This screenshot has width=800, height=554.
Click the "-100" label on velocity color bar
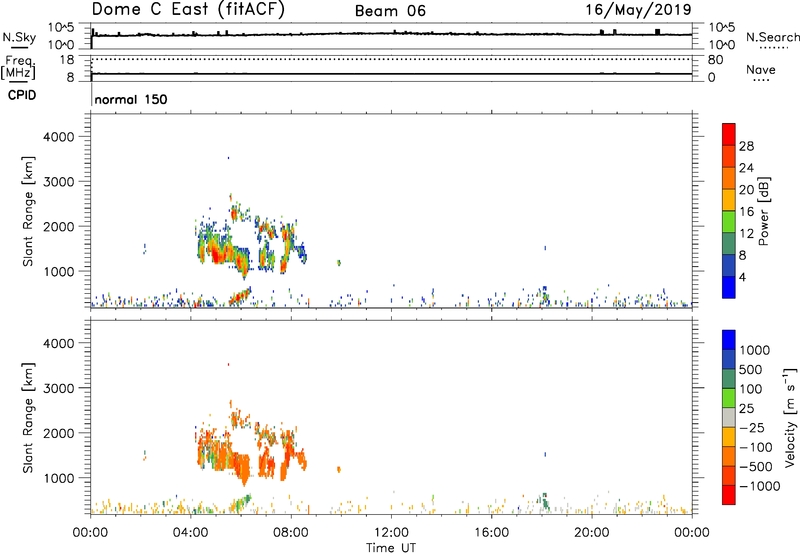point(756,447)
